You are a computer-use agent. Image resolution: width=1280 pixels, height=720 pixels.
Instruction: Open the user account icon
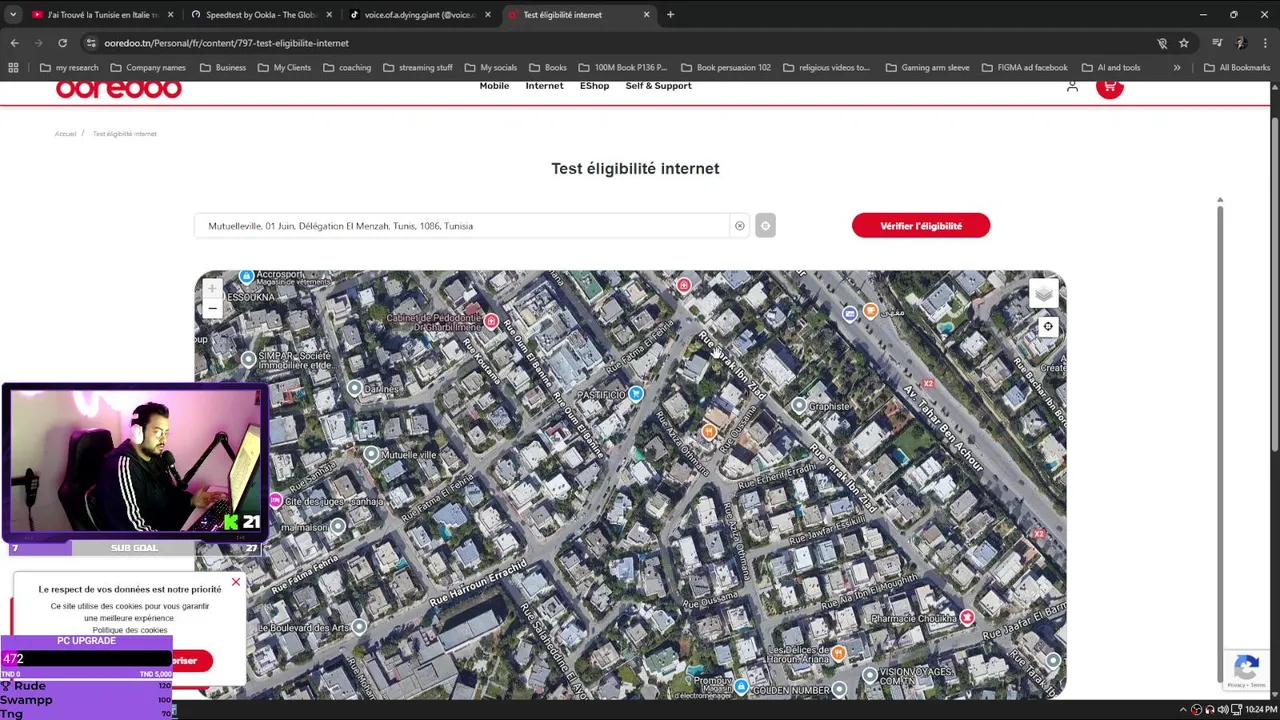click(1072, 87)
